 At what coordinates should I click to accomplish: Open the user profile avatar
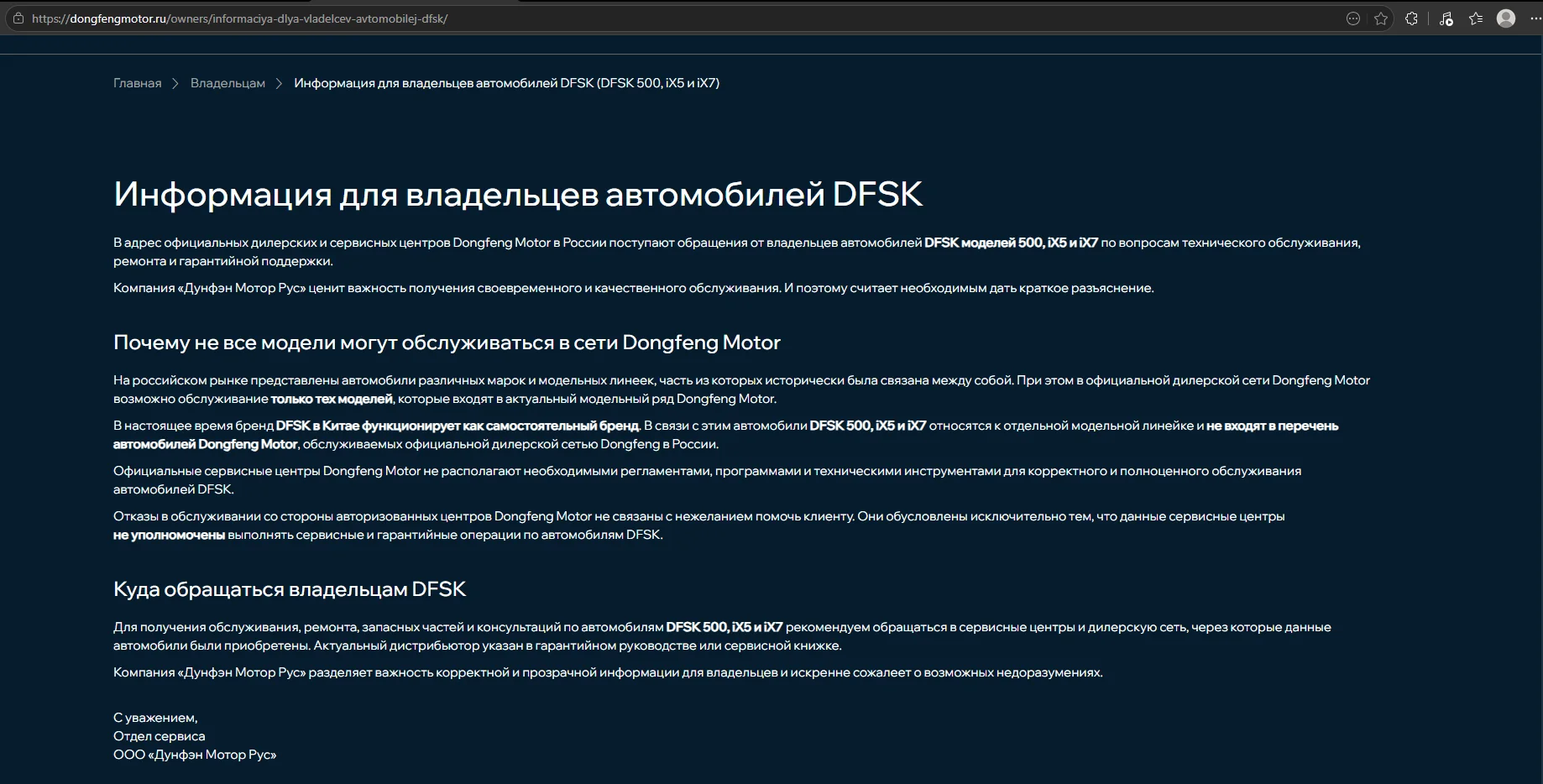point(1506,18)
